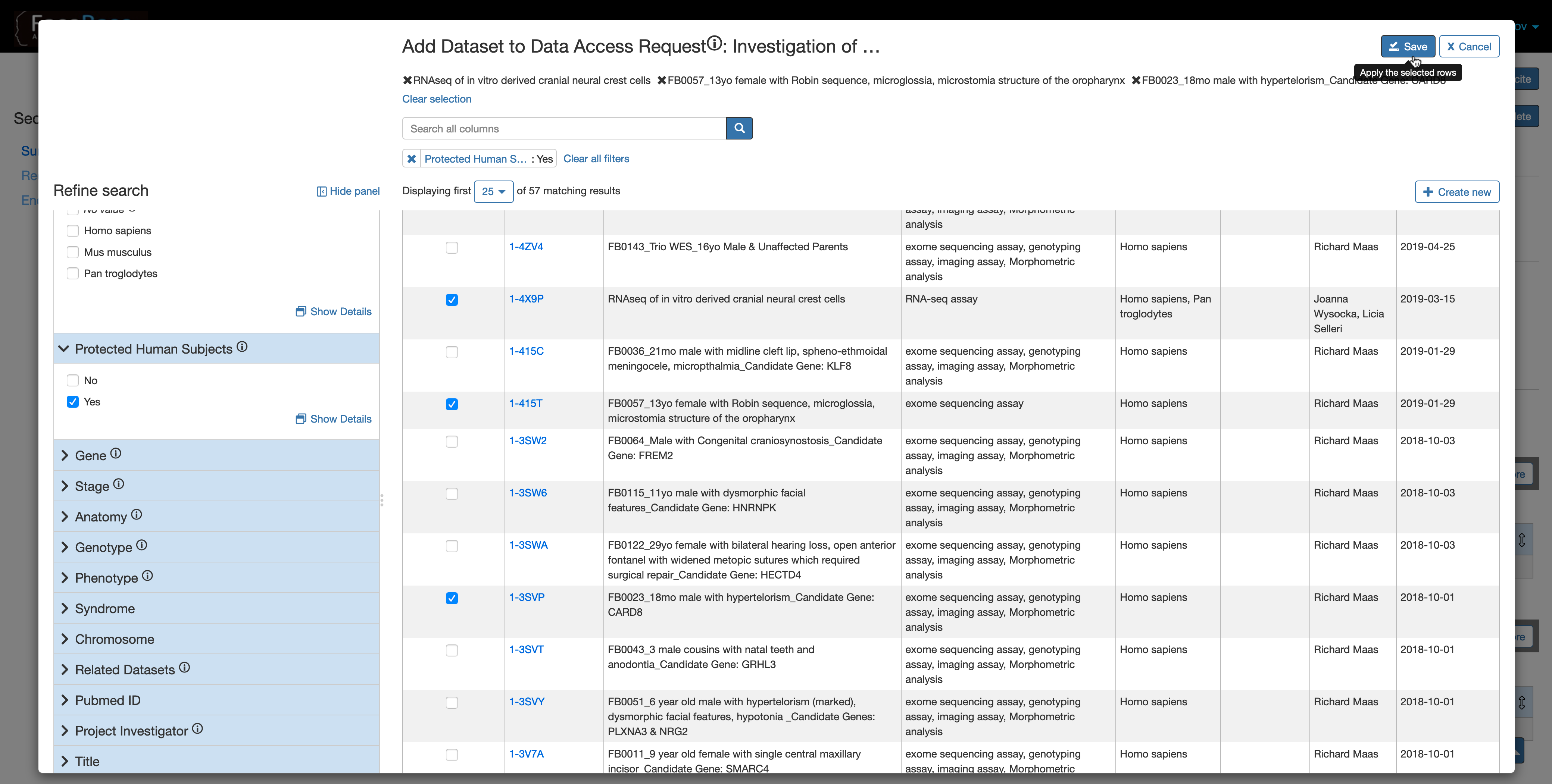
Task: Remove FB0023_18mo selection chip via its X
Action: [x=1136, y=80]
